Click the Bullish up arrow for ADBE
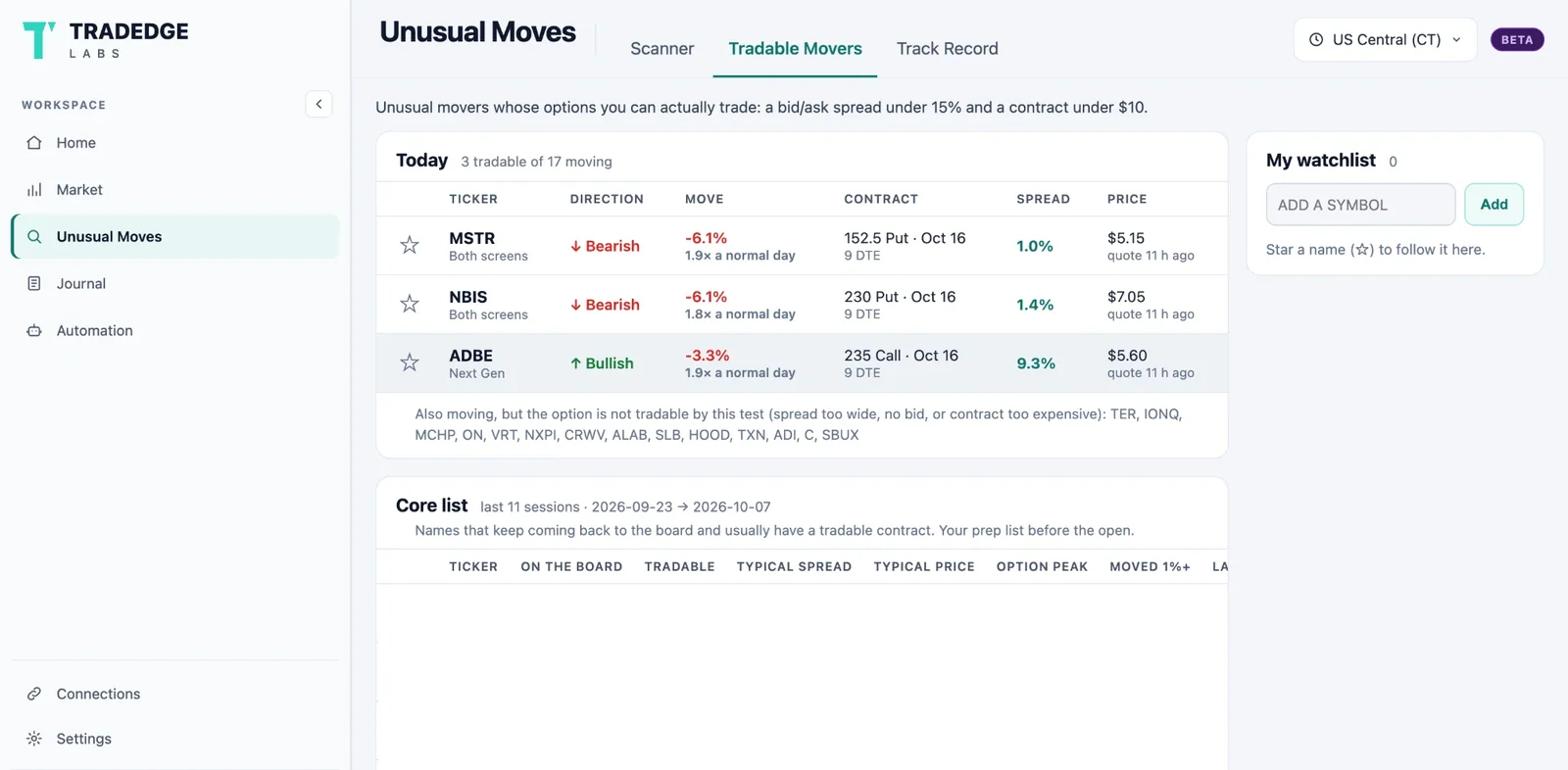This screenshot has width=1568, height=770. tap(576, 364)
